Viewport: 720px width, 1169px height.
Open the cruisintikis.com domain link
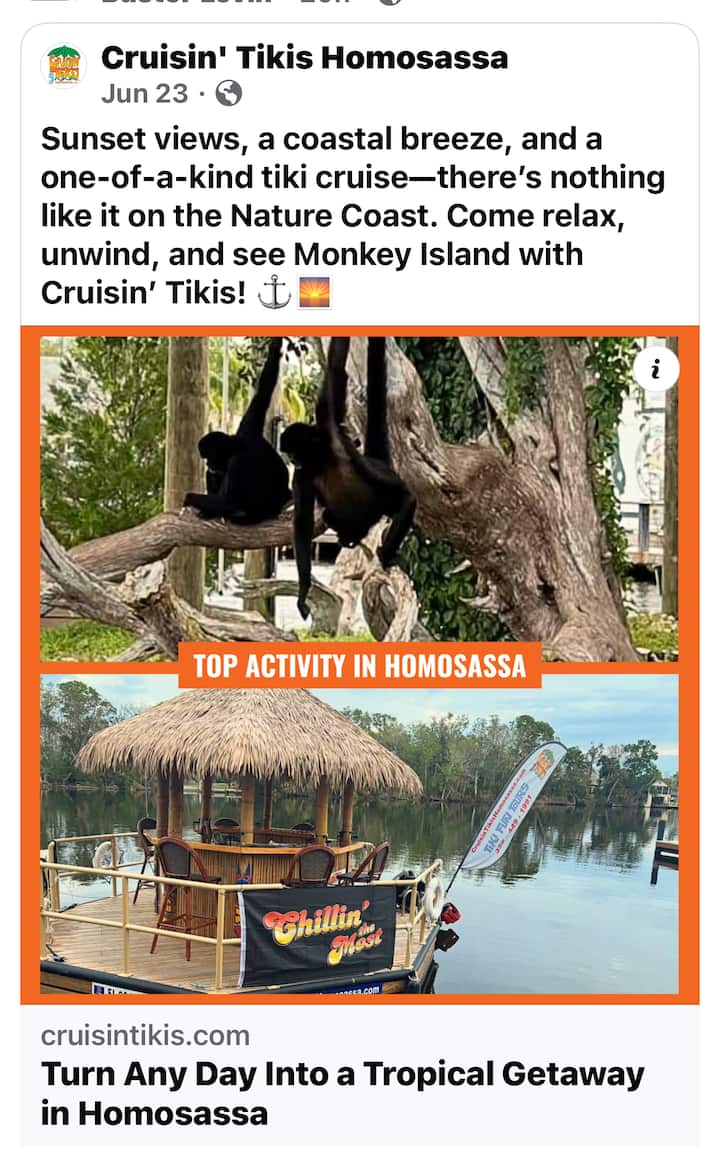tap(145, 1036)
